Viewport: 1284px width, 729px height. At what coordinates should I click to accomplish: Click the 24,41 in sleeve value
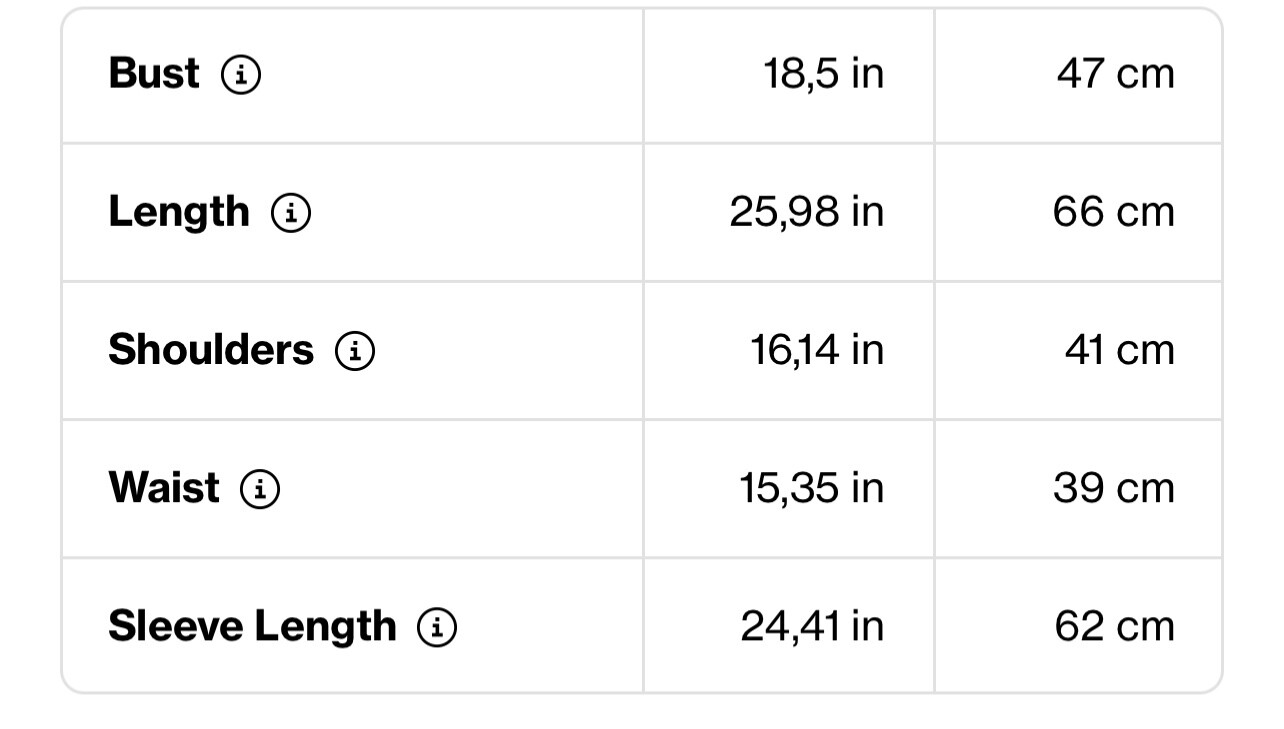click(812, 626)
